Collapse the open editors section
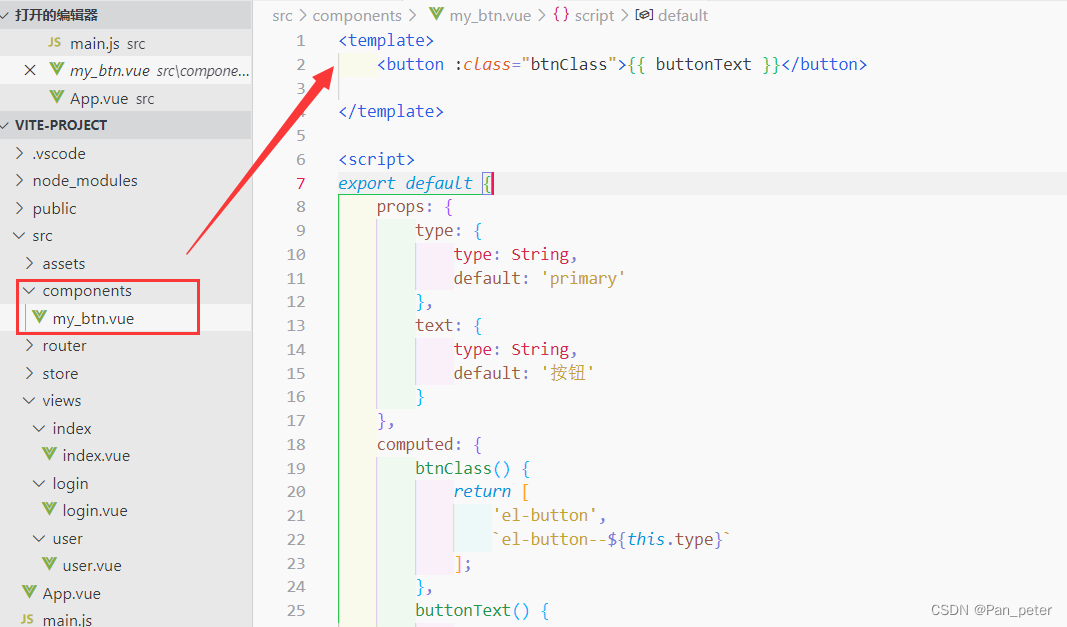This screenshot has height=627, width=1067. [x=5, y=15]
